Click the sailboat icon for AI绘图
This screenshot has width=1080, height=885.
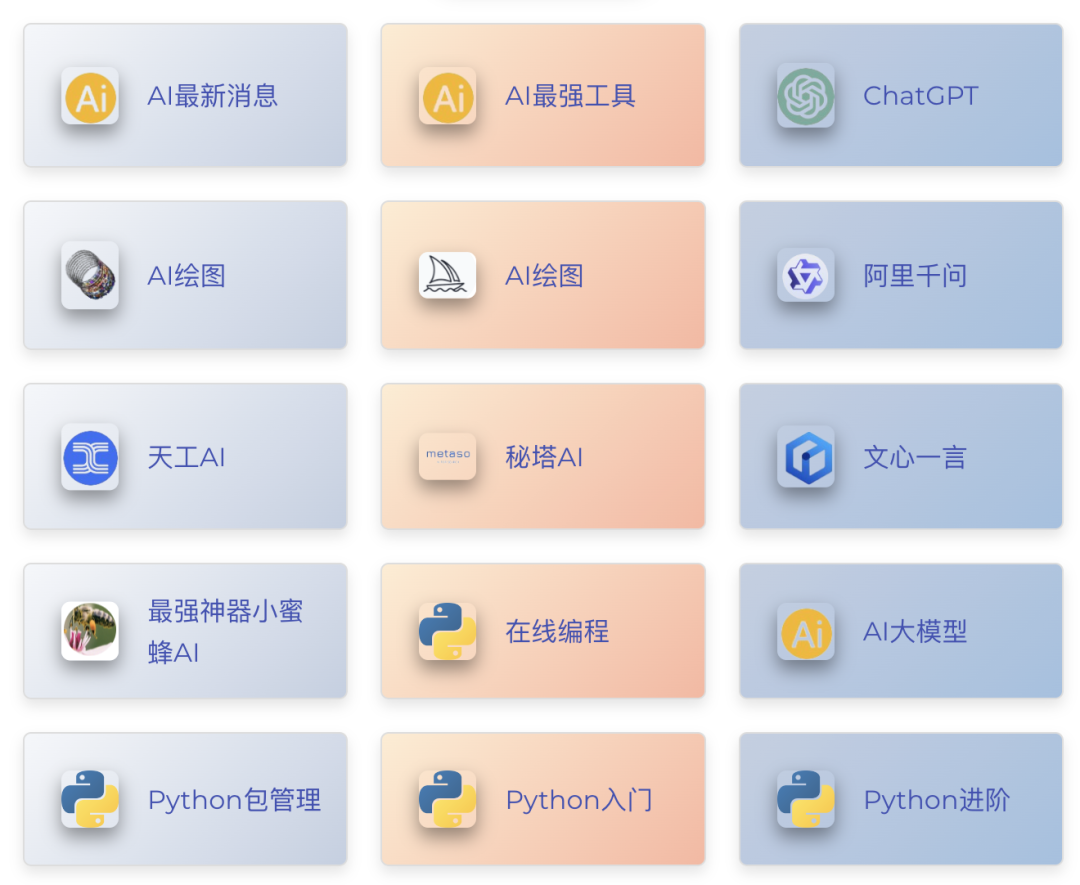448,275
